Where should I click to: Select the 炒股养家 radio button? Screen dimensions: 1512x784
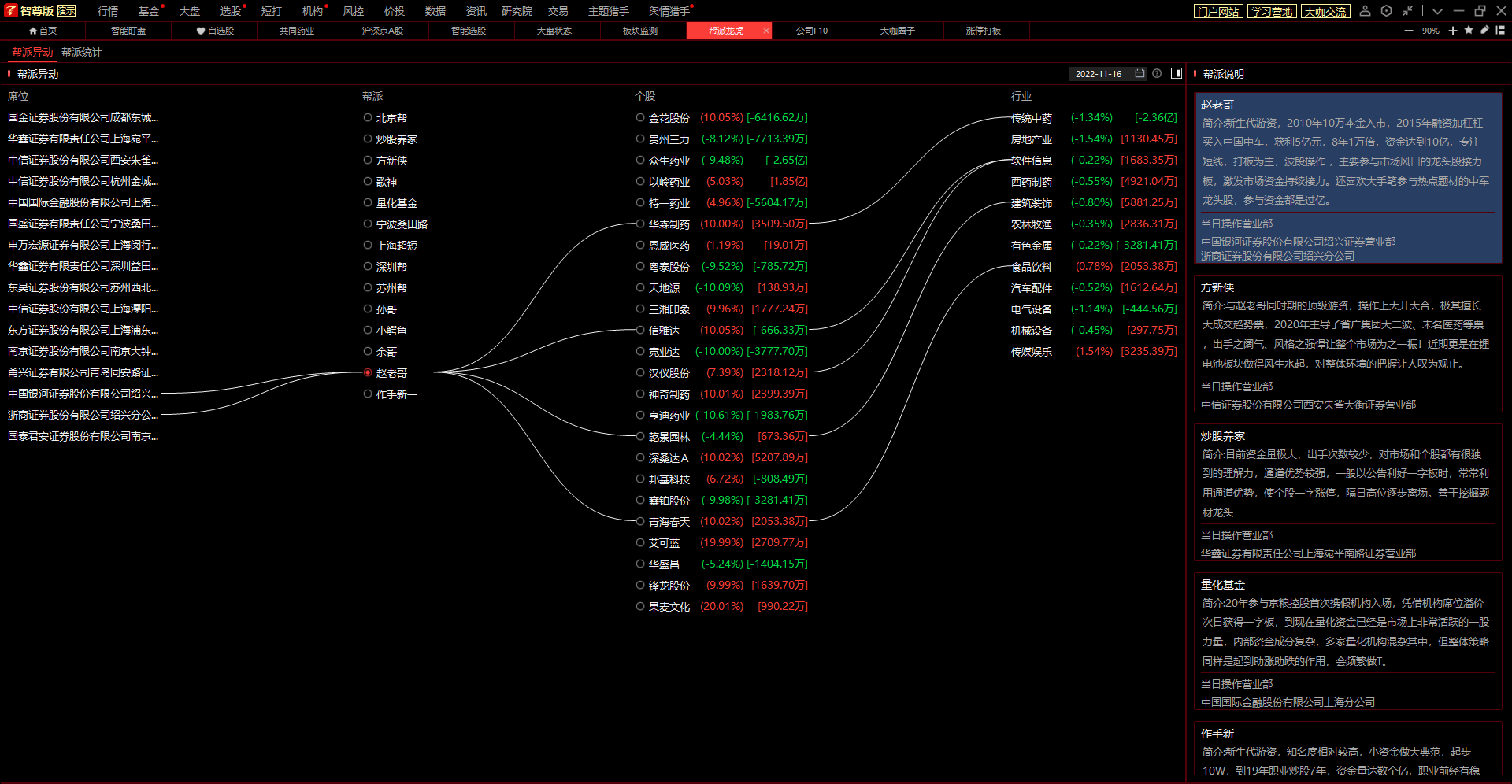[368, 139]
